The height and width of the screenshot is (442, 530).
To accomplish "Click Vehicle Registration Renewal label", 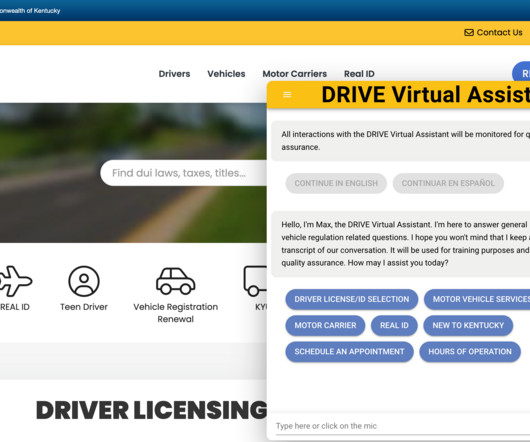I will (x=175, y=313).
